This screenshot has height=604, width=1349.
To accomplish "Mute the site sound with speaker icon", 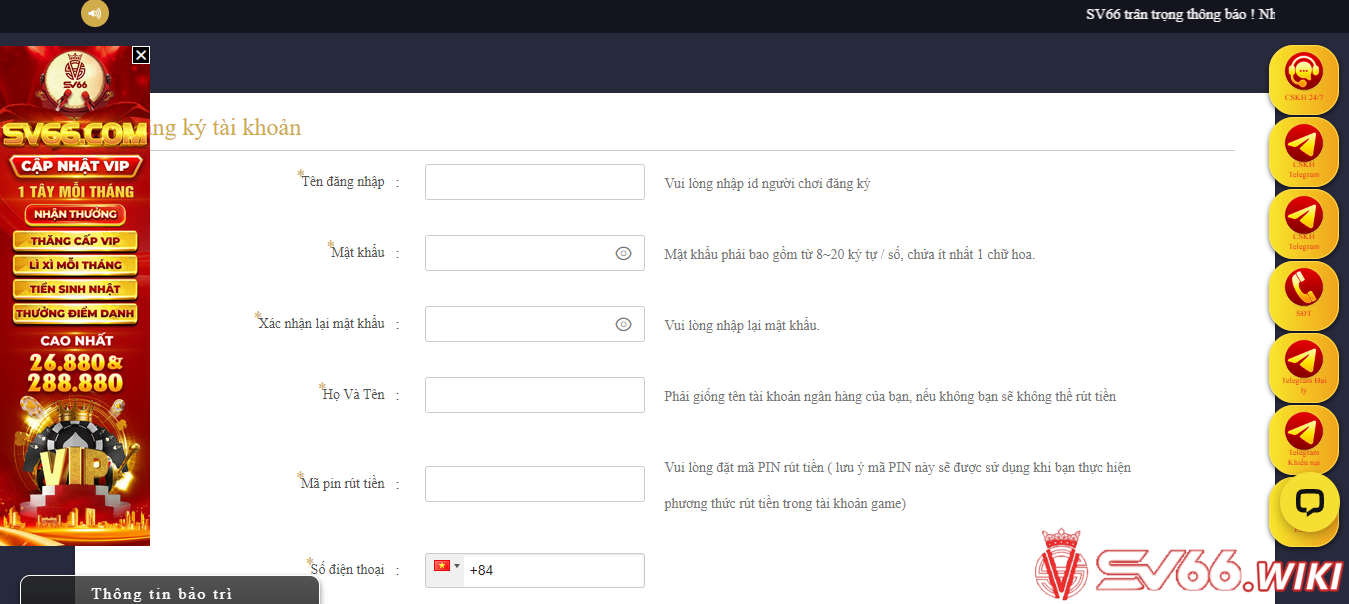I will click(x=95, y=13).
